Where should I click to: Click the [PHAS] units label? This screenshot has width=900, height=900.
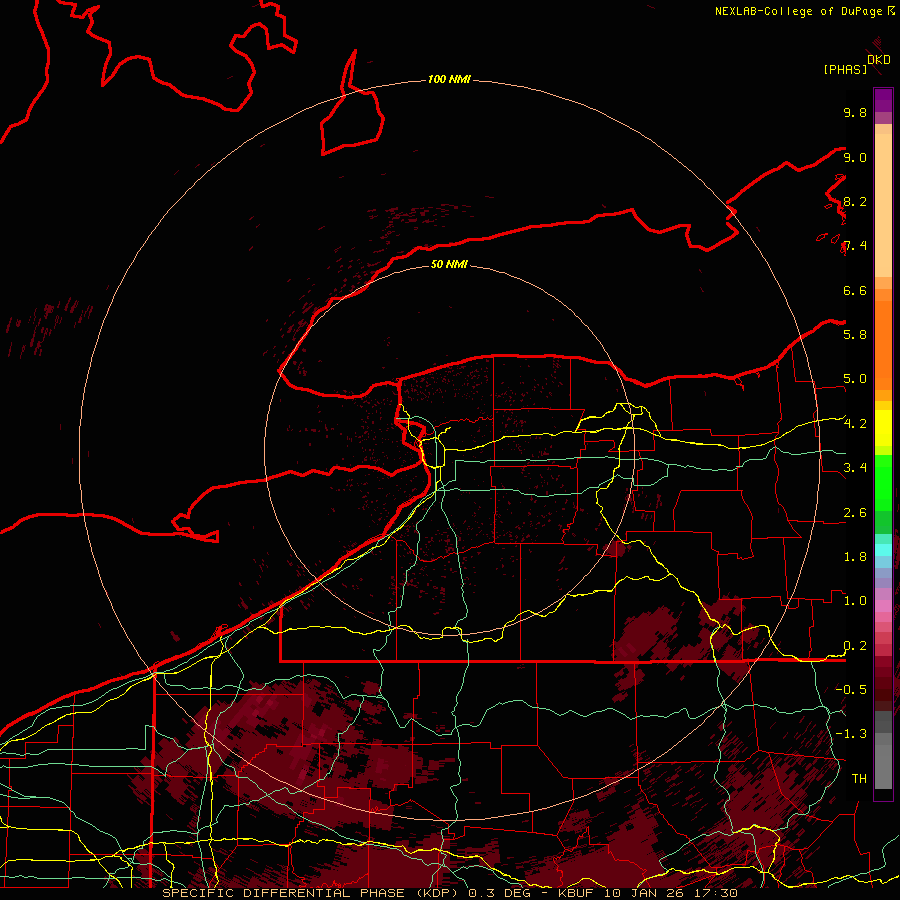click(x=845, y=69)
